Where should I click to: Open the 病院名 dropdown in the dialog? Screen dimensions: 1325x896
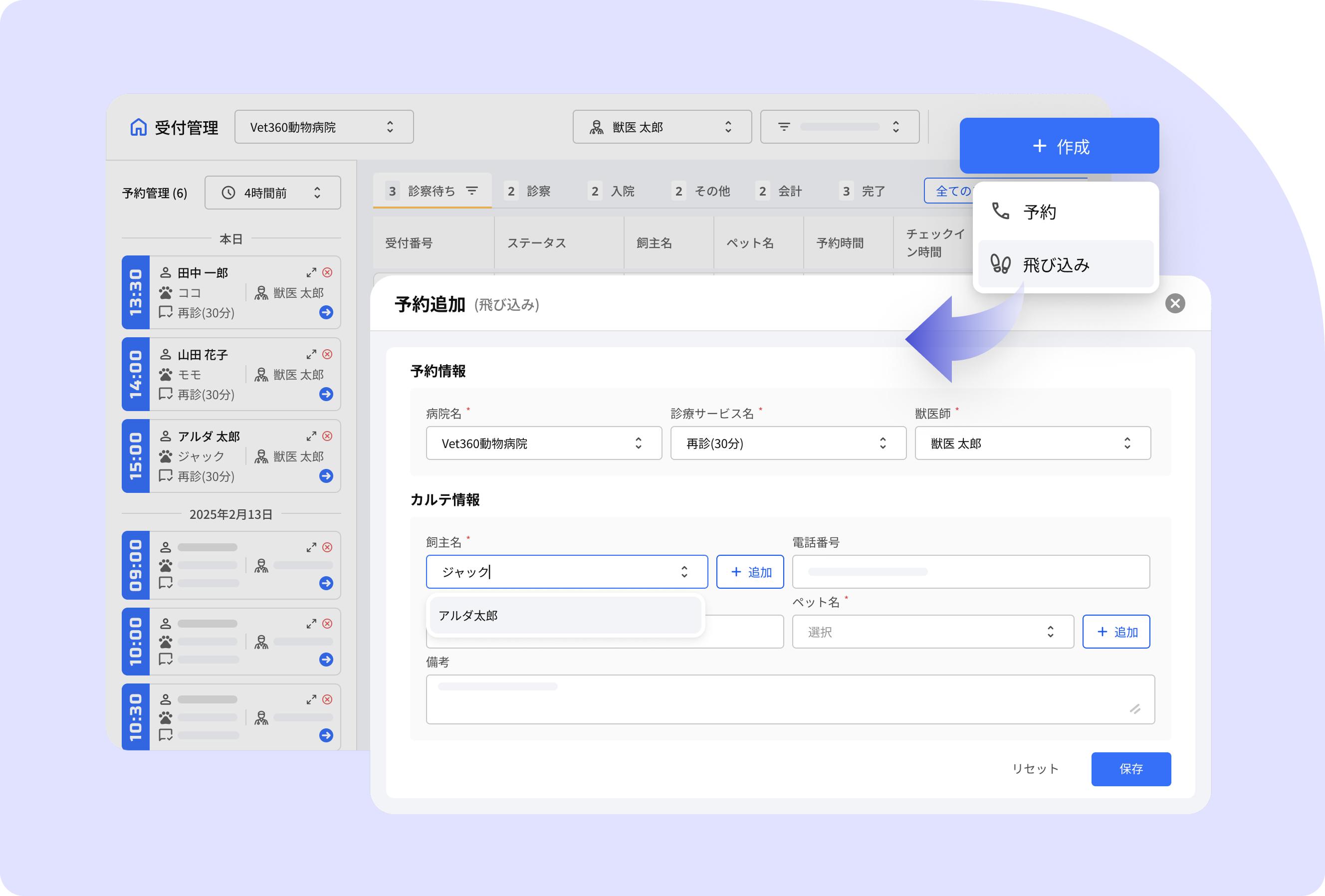(544, 443)
